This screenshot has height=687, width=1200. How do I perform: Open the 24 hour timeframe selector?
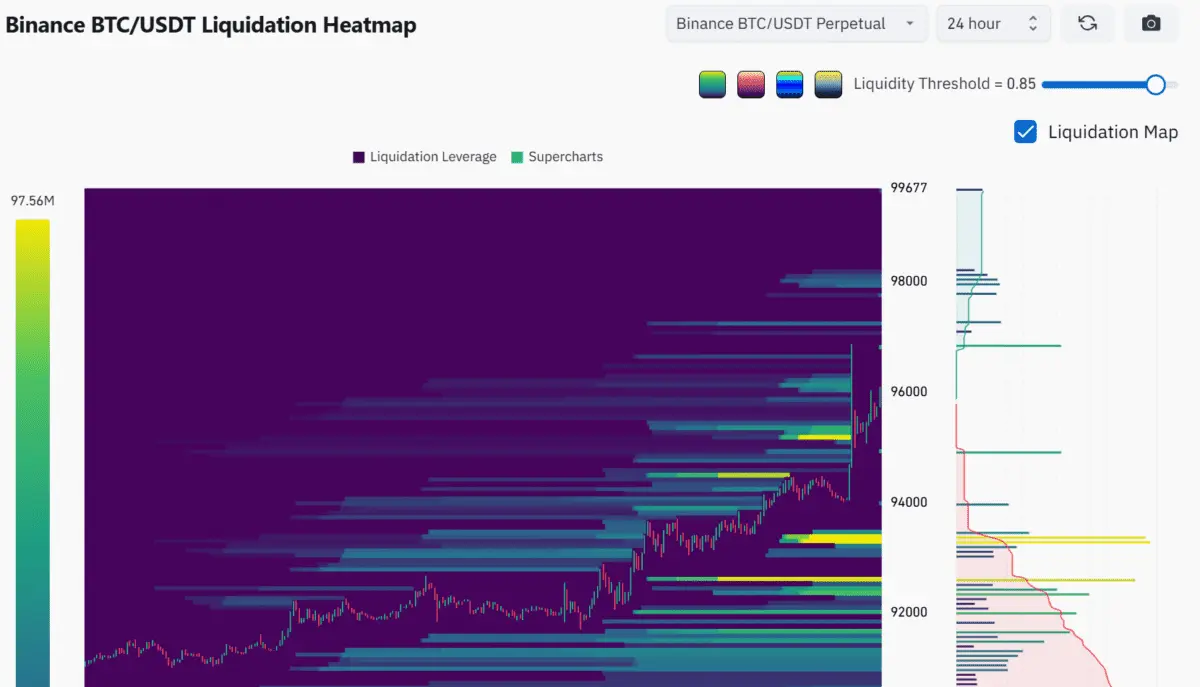point(993,24)
